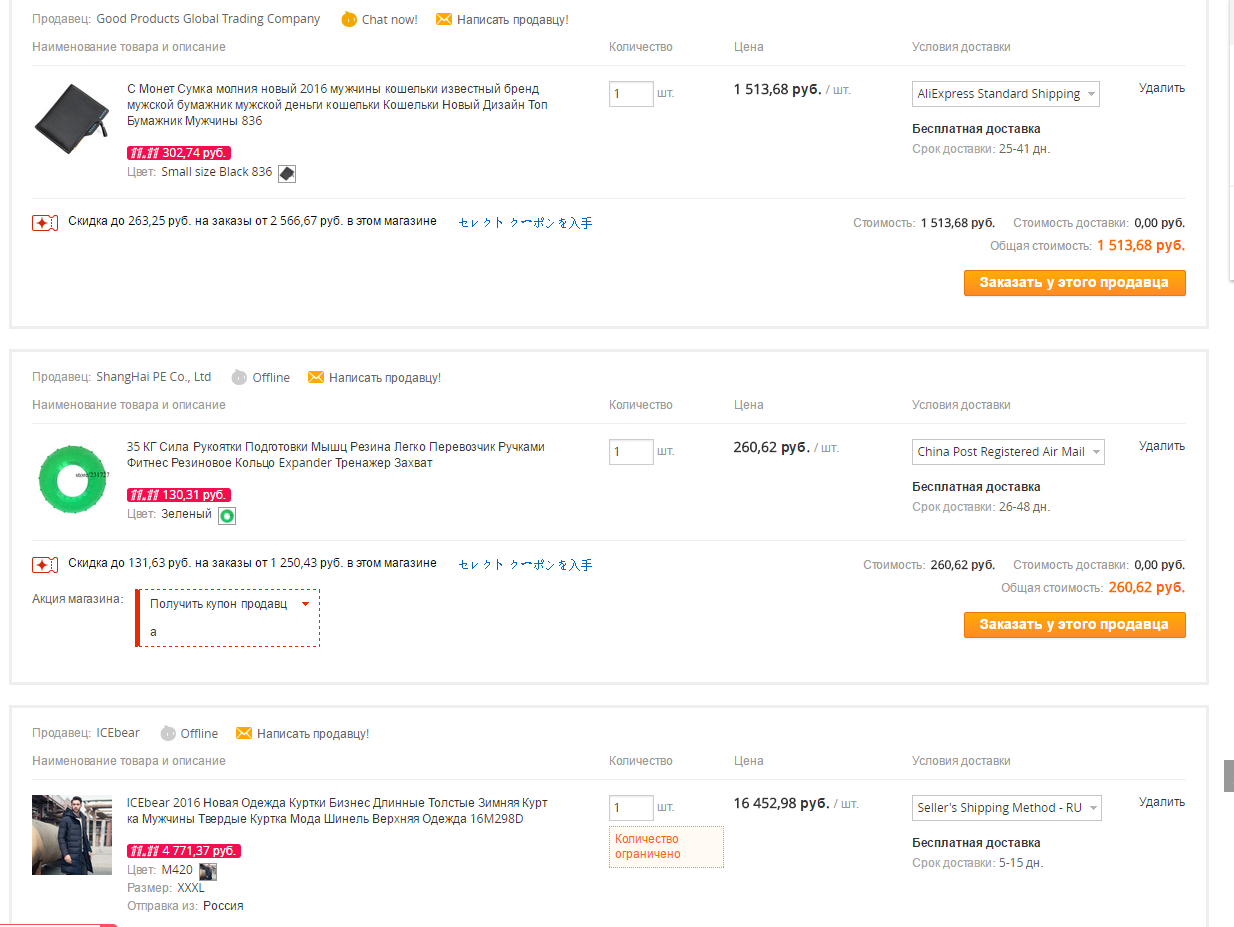Image resolution: width=1234 pixels, height=927 pixels.
Task: Open China Post Registered Air Mail dropdown
Action: coord(1008,452)
